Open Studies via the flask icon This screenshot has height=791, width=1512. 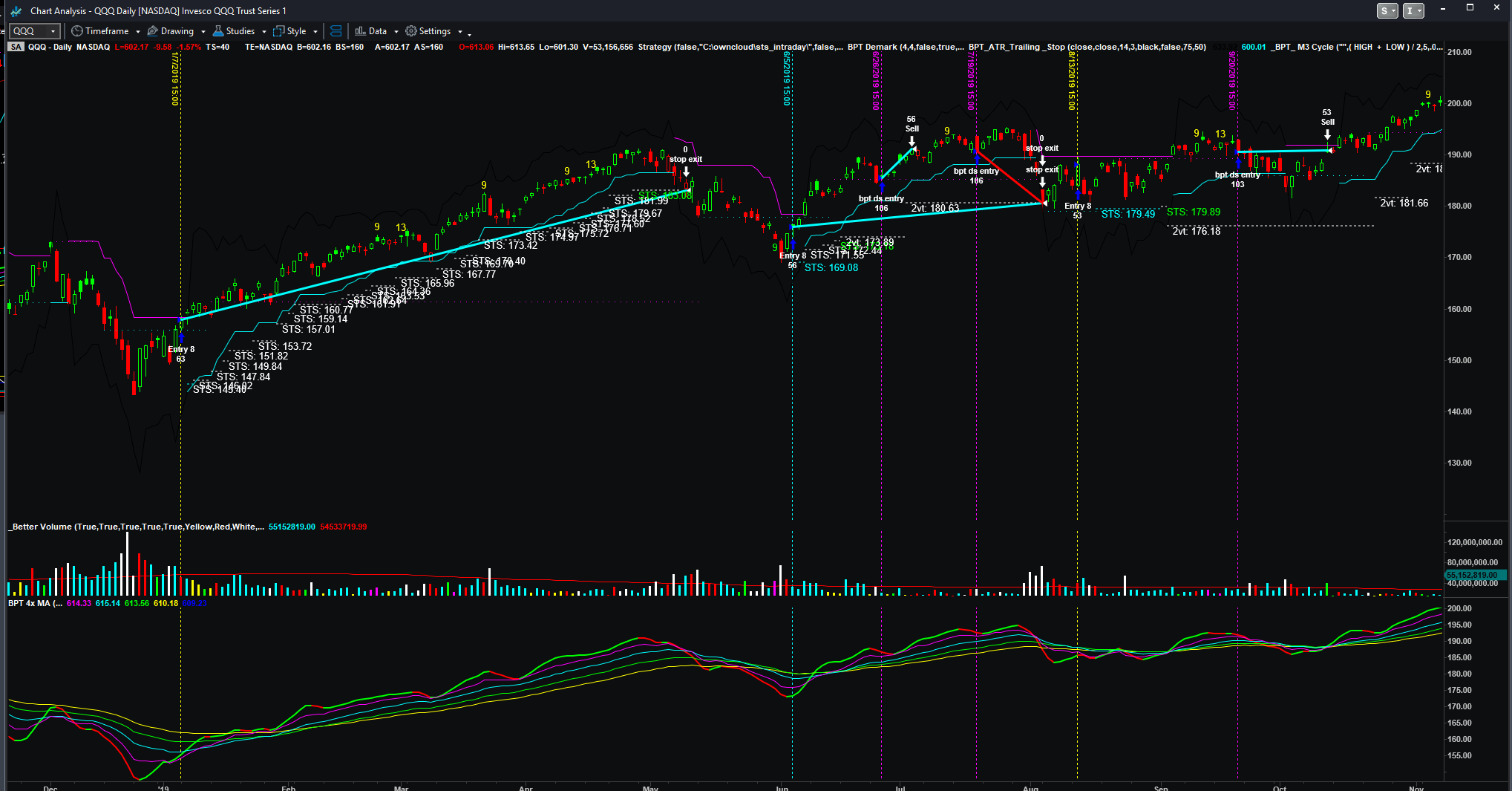click(x=218, y=31)
